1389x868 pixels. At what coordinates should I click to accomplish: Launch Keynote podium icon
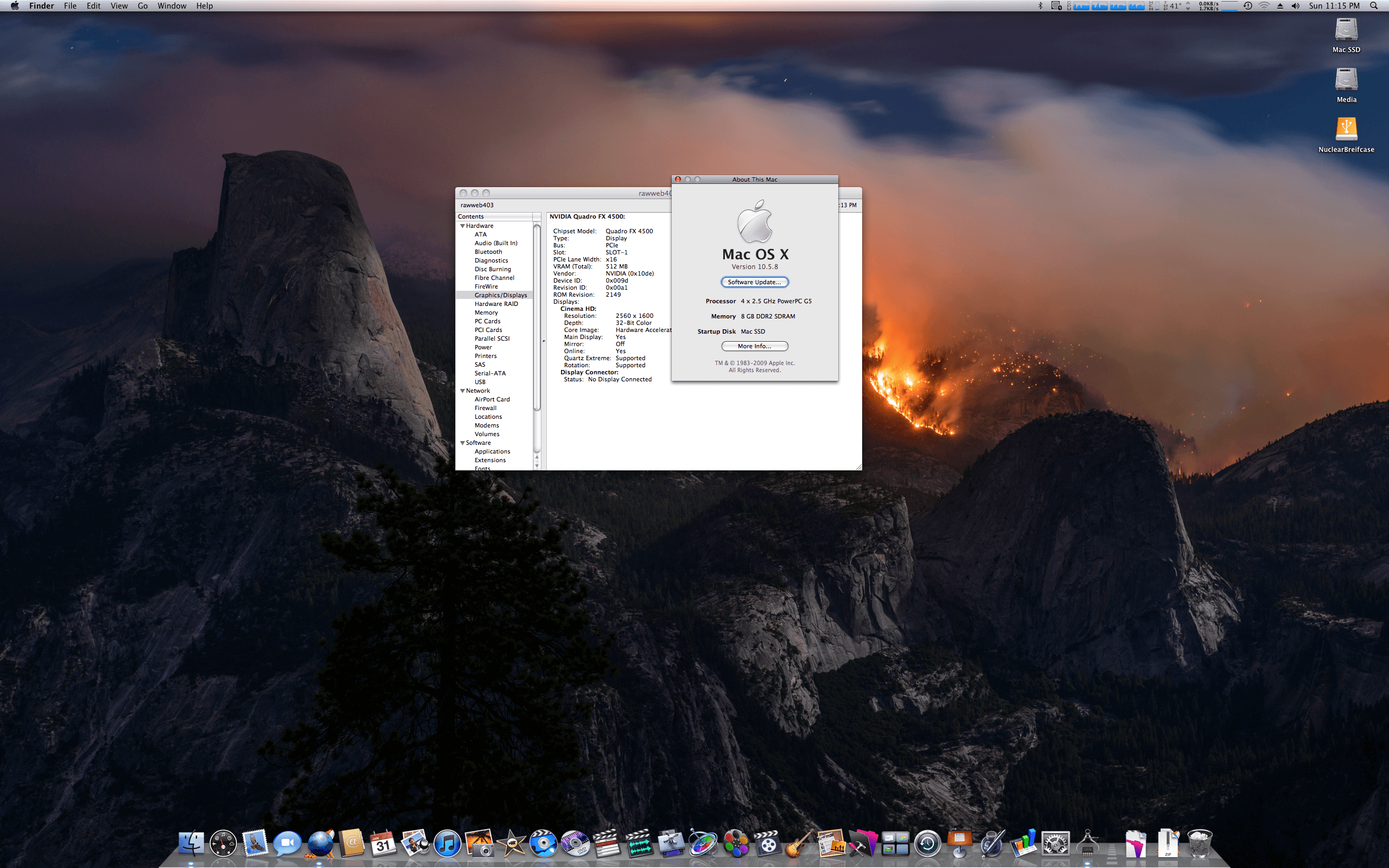(959, 843)
